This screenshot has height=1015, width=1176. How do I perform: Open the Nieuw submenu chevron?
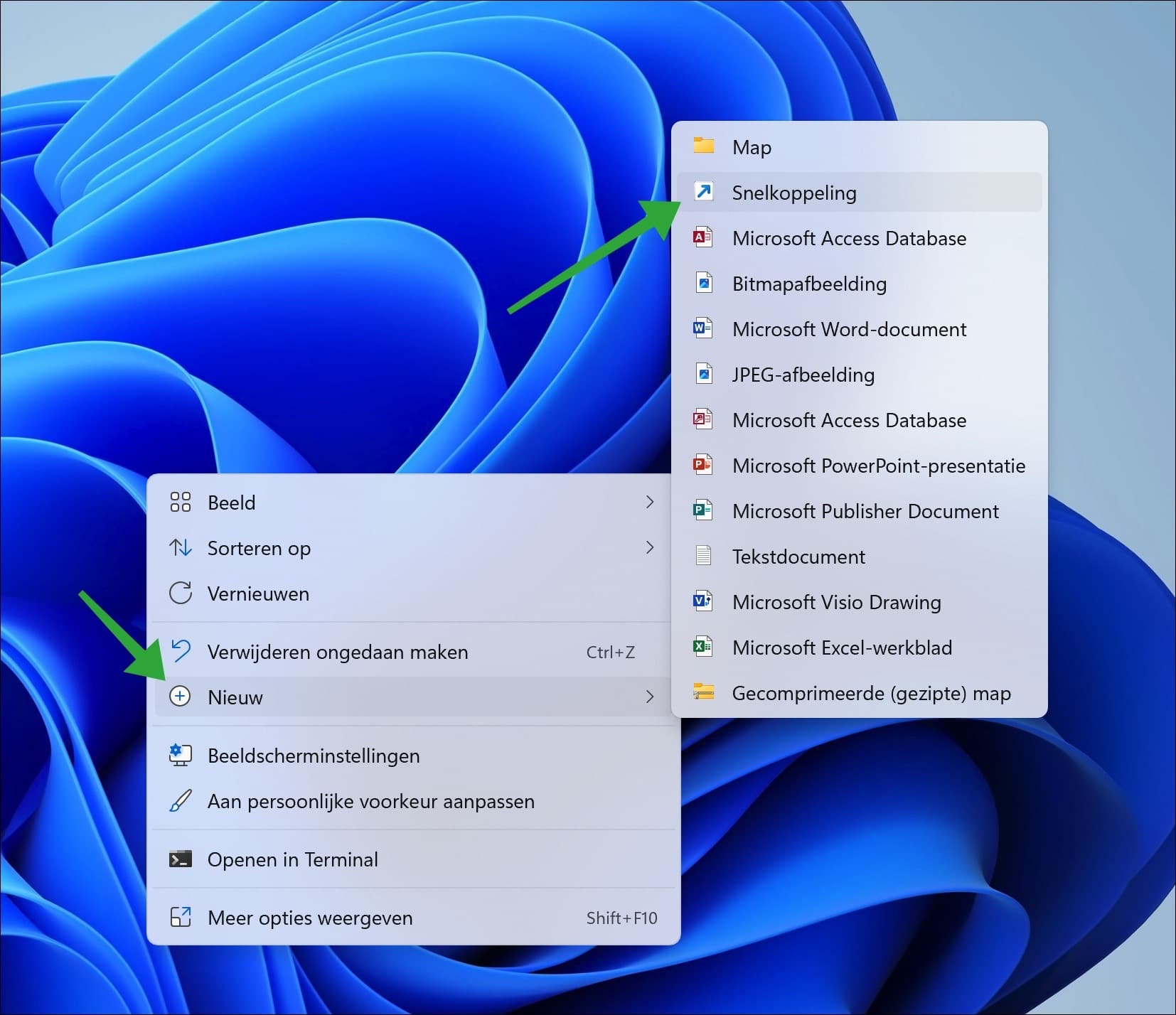650,697
